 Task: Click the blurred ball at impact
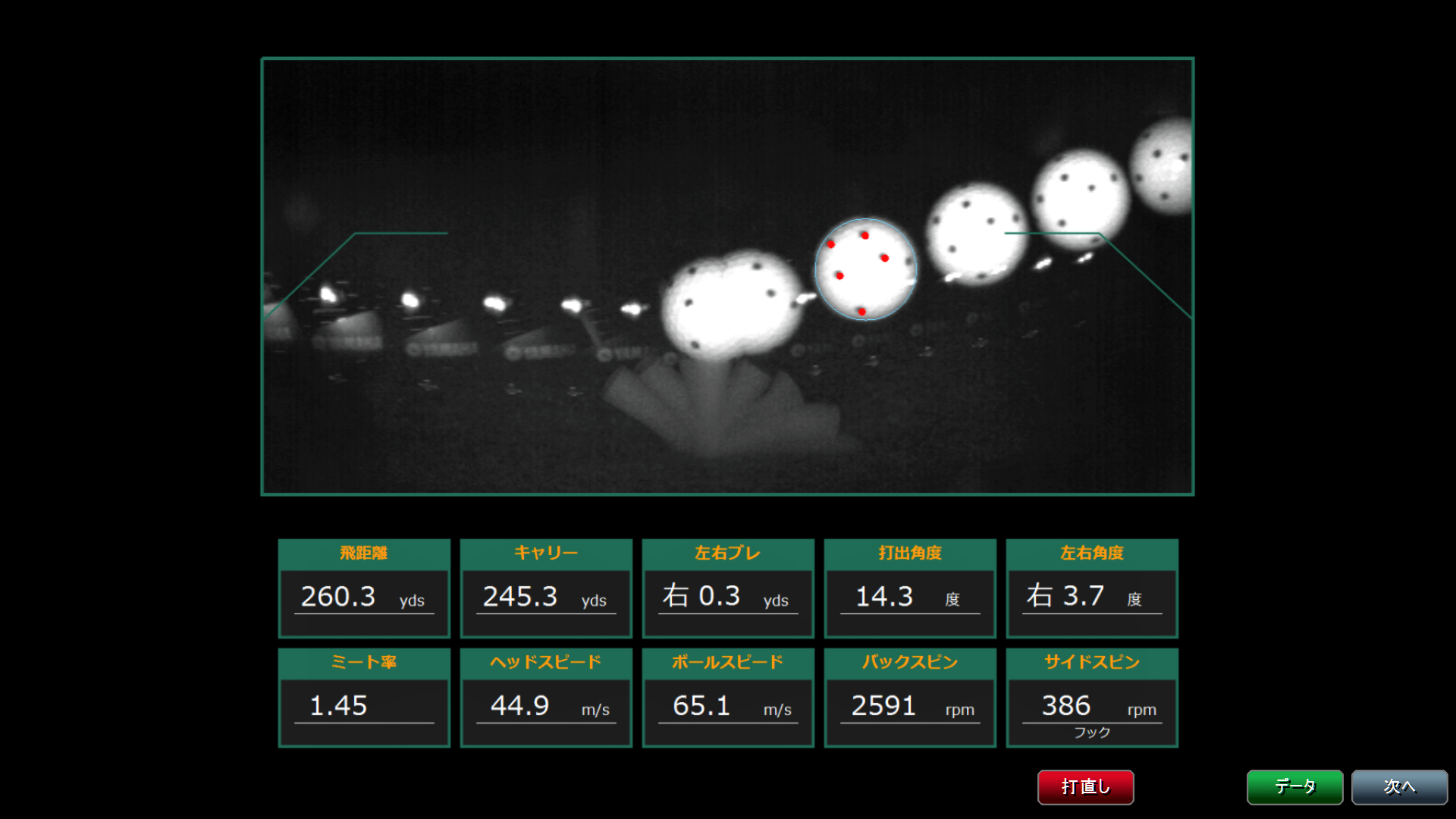pos(730,305)
